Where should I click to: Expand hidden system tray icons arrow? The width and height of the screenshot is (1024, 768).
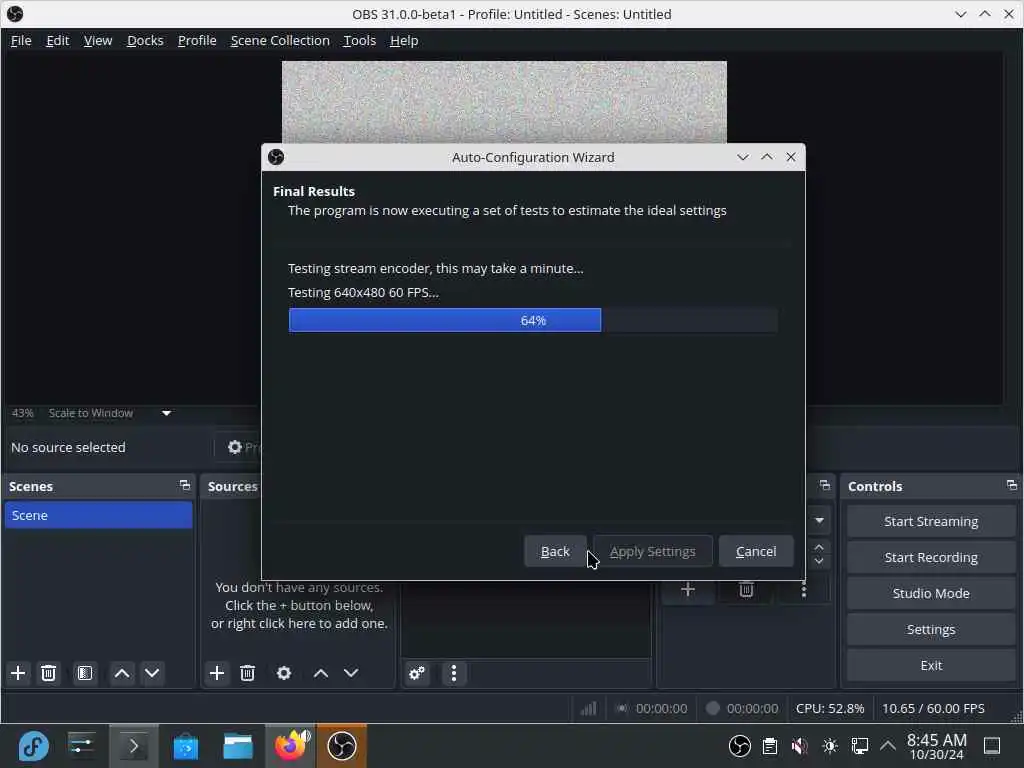pos(888,746)
